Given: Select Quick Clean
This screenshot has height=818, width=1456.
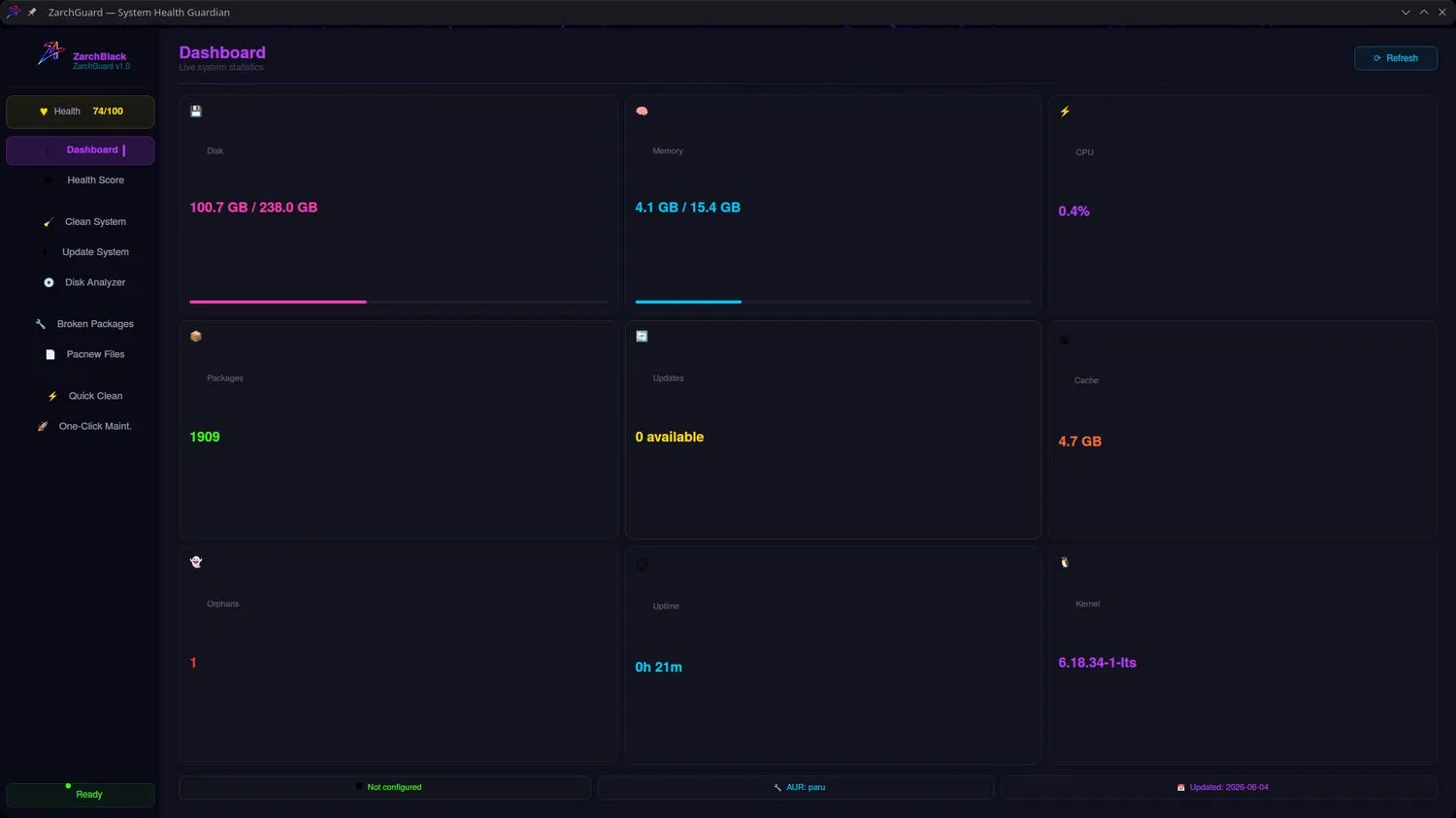Looking at the screenshot, I should tap(81, 396).
